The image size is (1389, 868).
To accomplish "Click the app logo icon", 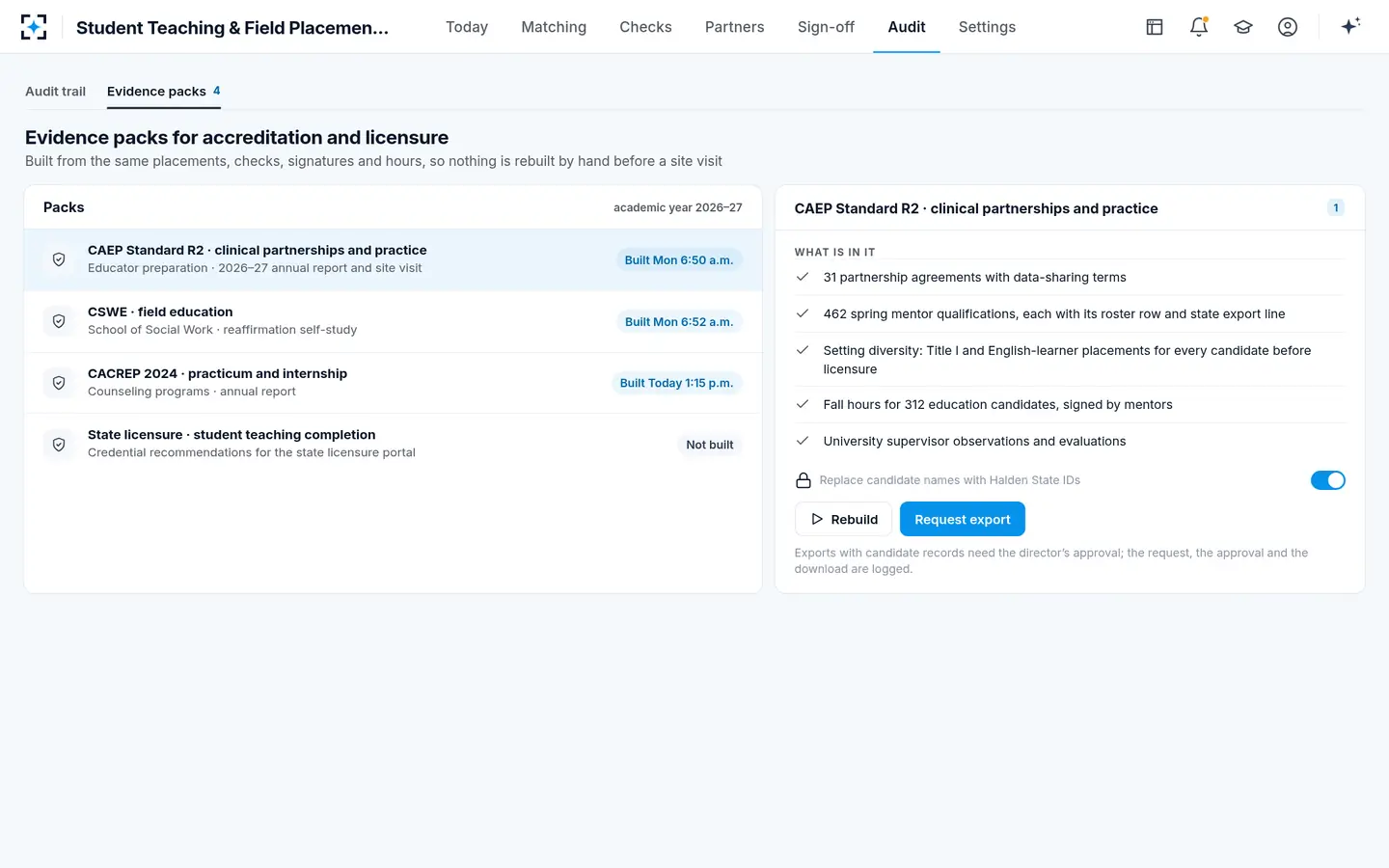I will [34, 27].
